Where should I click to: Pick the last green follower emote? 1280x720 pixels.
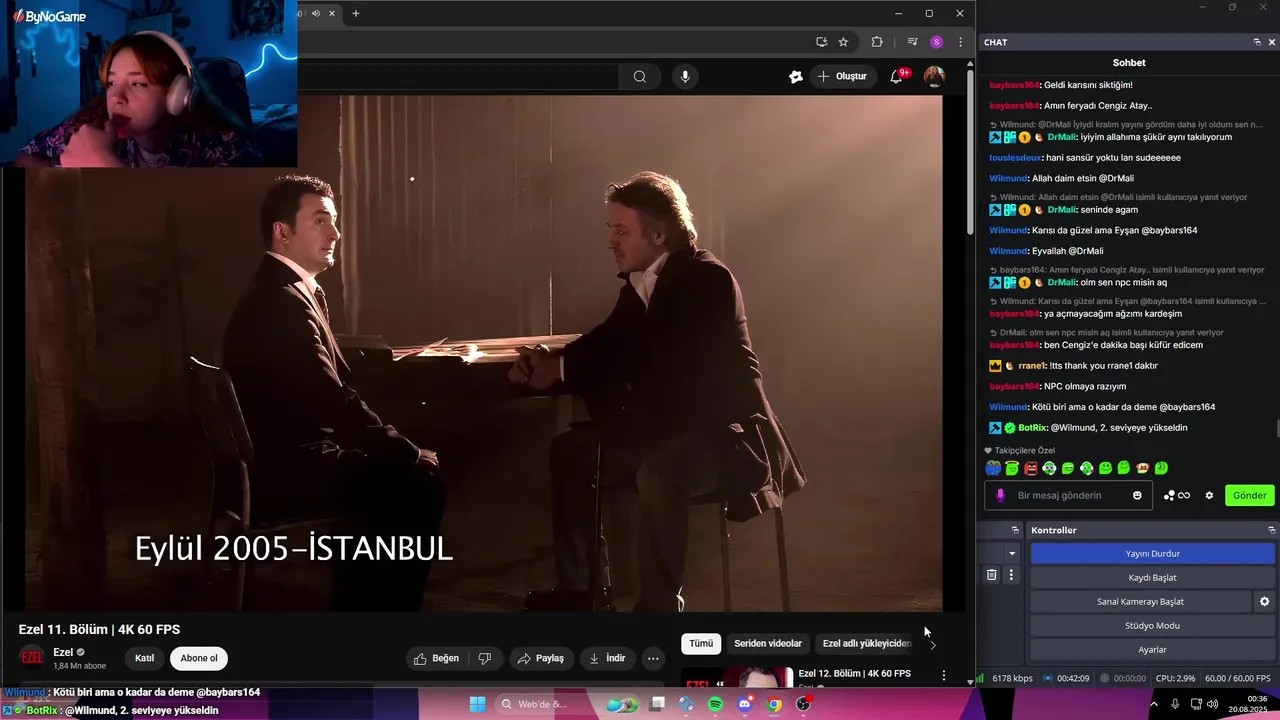[x=1161, y=468]
